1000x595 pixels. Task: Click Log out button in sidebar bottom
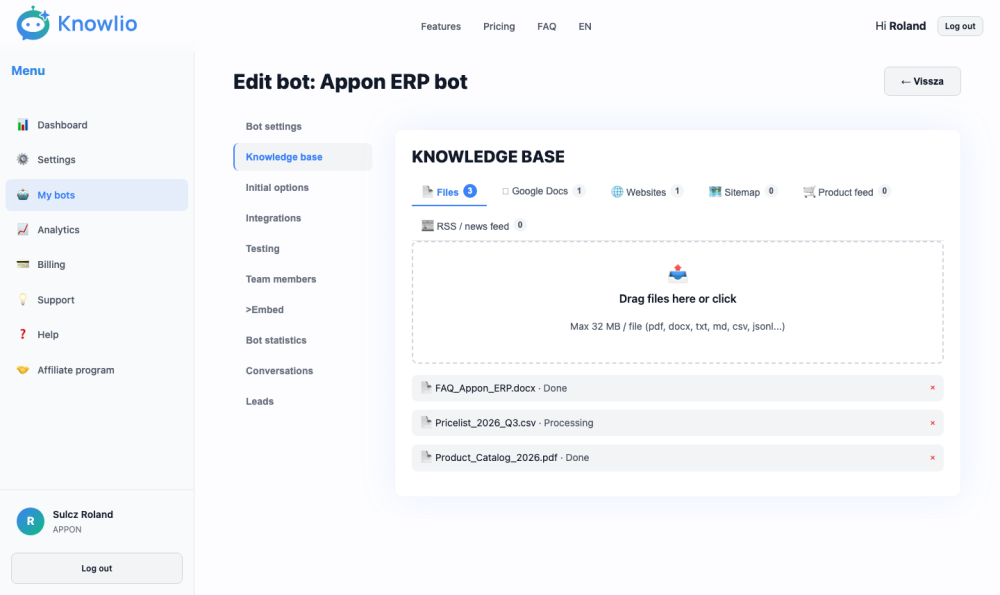coord(97,568)
